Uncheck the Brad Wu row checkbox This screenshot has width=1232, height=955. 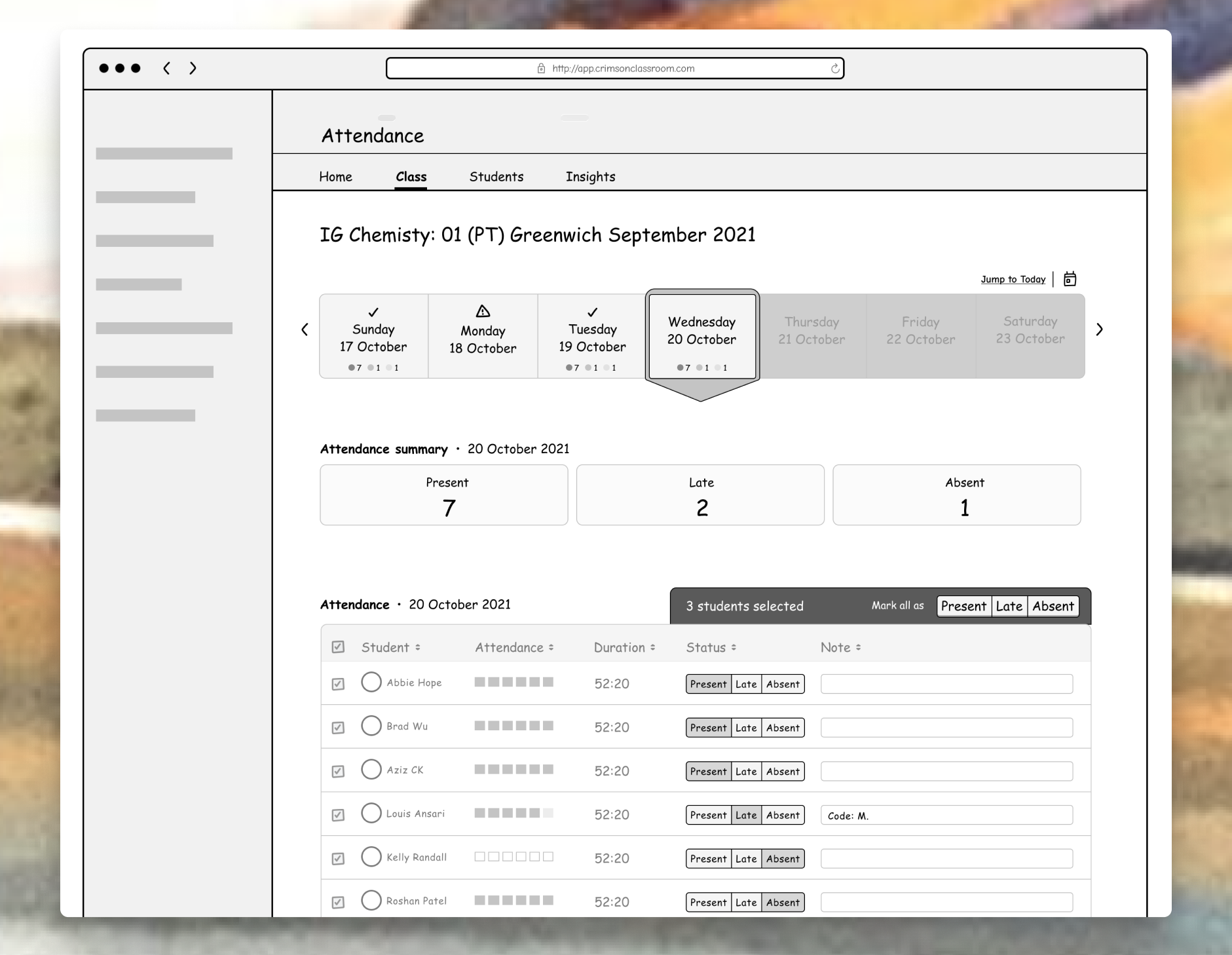pos(338,728)
